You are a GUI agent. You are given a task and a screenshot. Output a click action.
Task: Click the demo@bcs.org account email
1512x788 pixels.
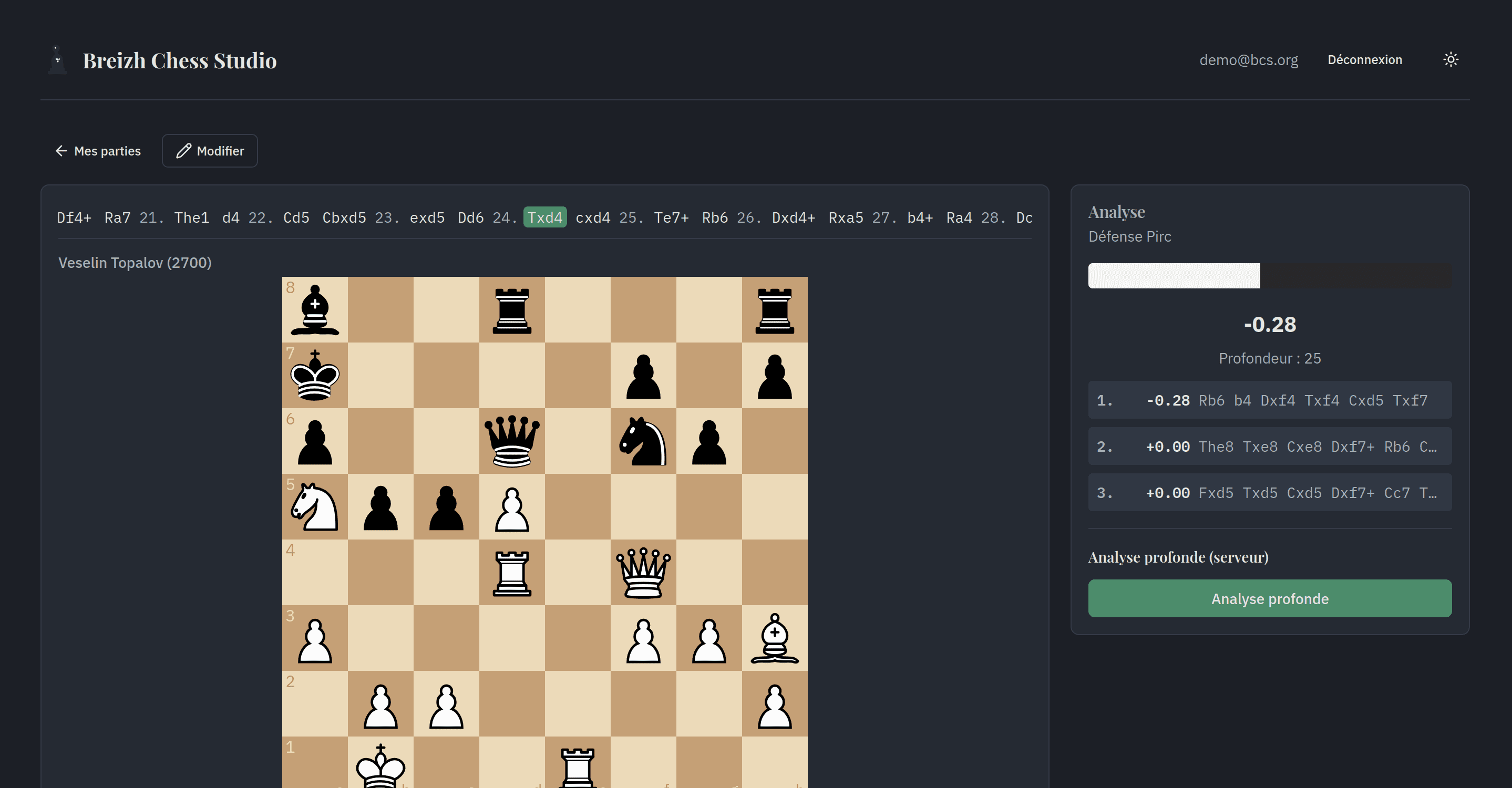(x=1249, y=60)
